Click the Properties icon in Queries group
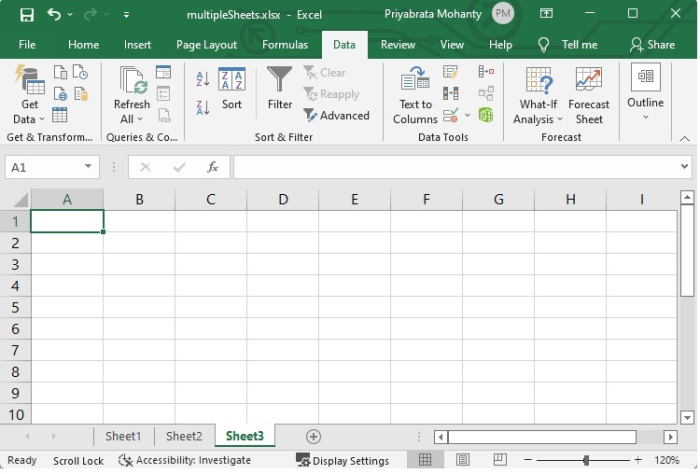Image resolution: width=700 pixels, height=474 pixels. coord(163,94)
